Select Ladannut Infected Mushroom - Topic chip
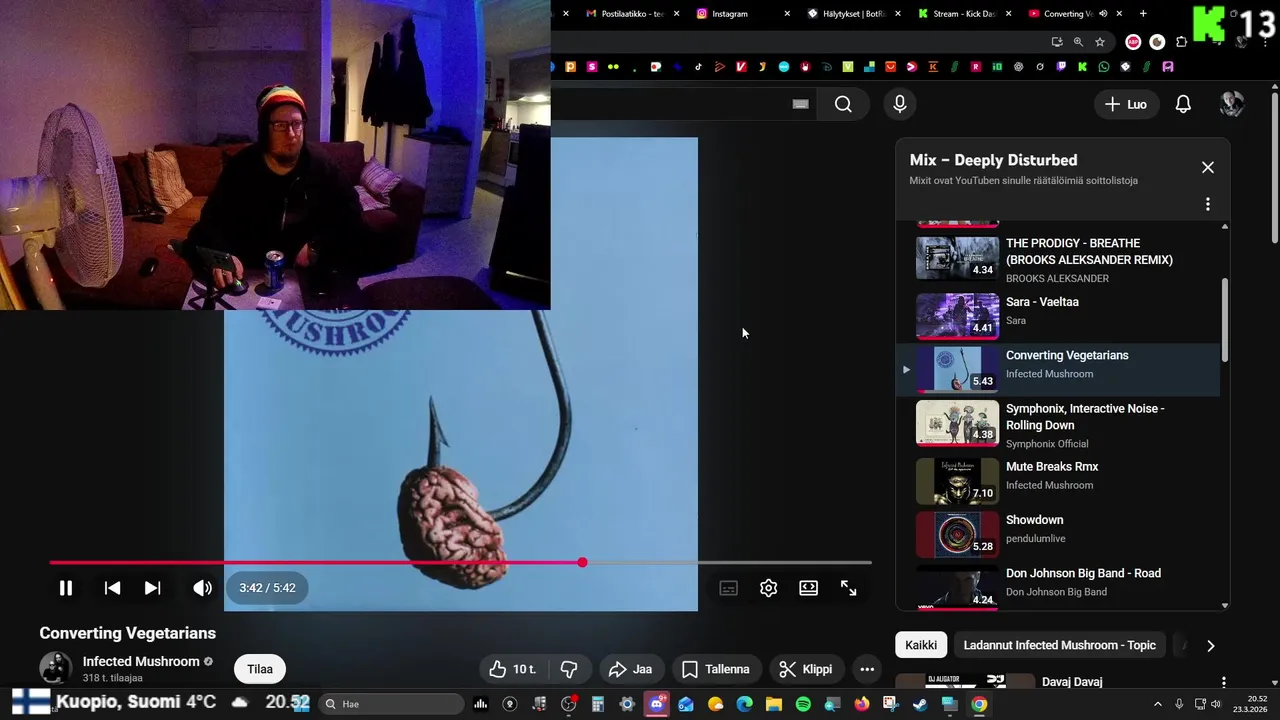The image size is (1280, 720). click(x=1059, y=645)
